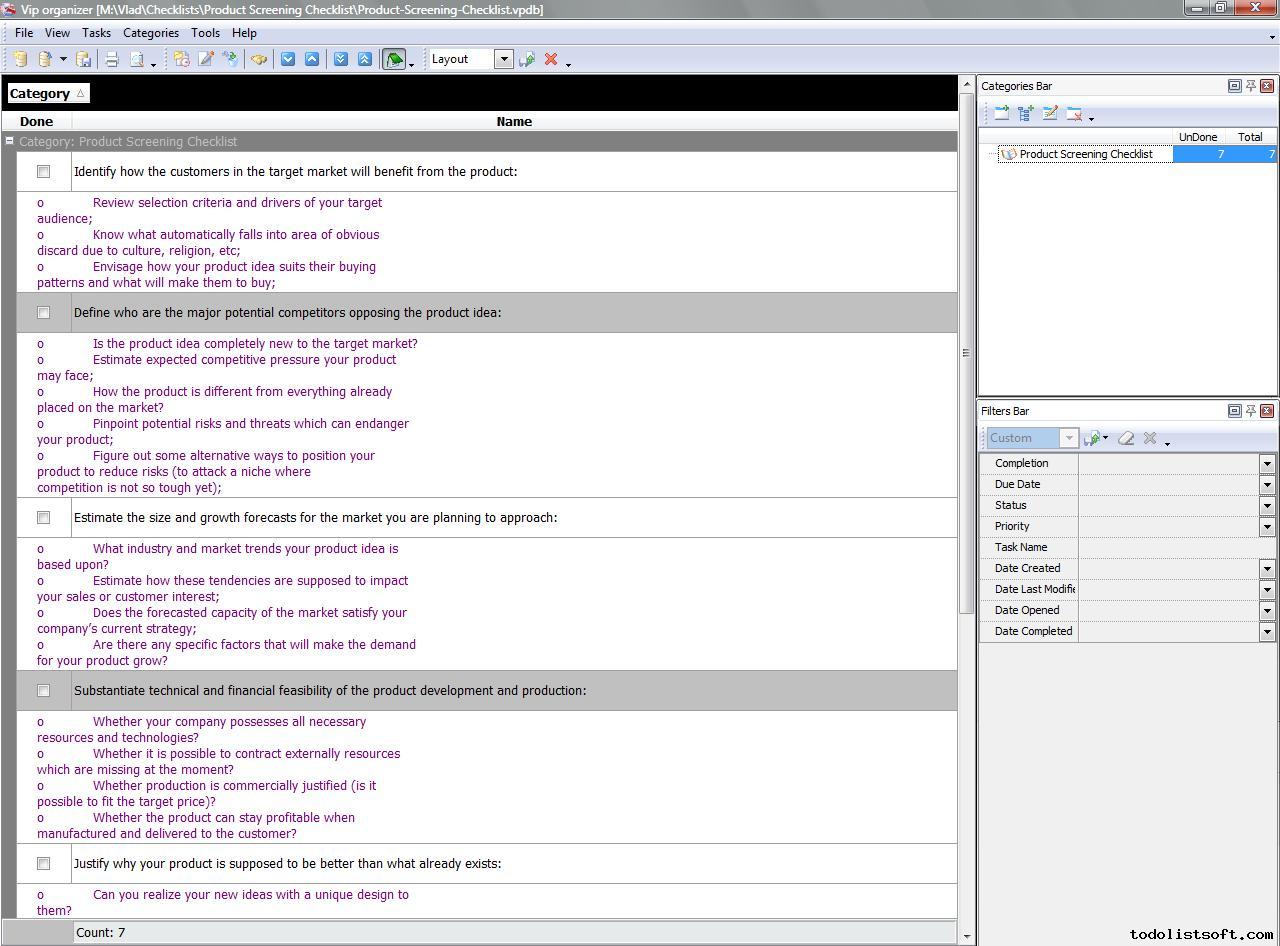This screenshot has width=1280, height=946.
Task: Open the Categories menu
Action: pyautogui.click(x=150, y=33)
